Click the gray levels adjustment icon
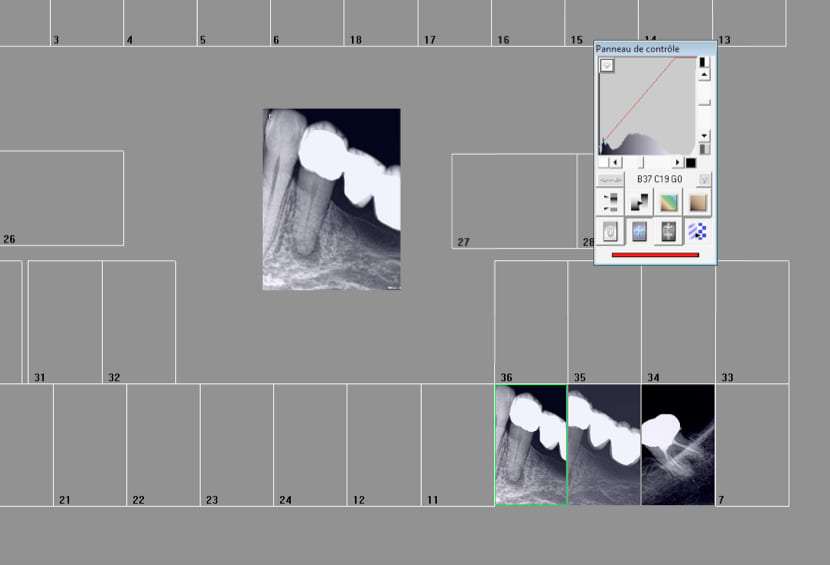Screen dimensions: 830x565 (610, 203)
